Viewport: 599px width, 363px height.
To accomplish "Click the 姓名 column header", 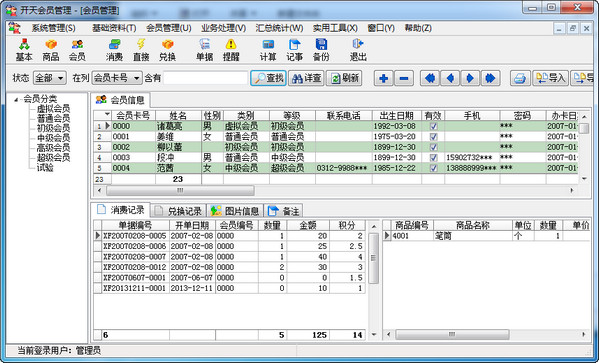I will point(178,115).
